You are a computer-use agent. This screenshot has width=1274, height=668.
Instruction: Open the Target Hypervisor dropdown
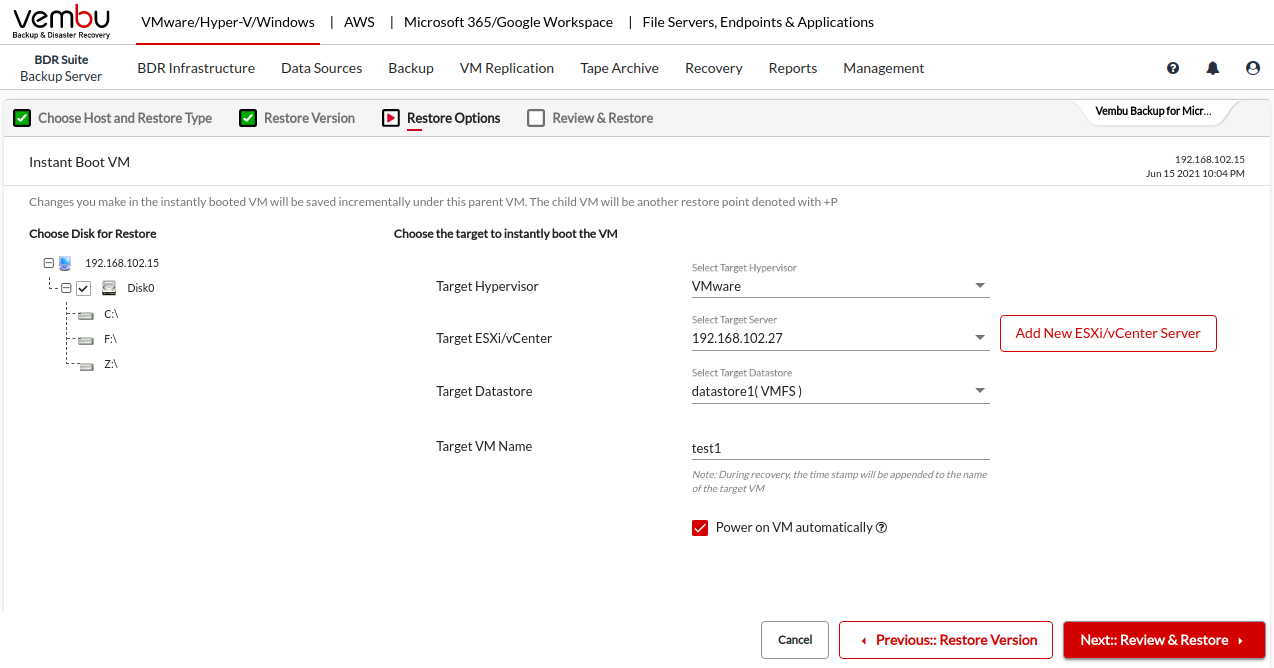840,286
